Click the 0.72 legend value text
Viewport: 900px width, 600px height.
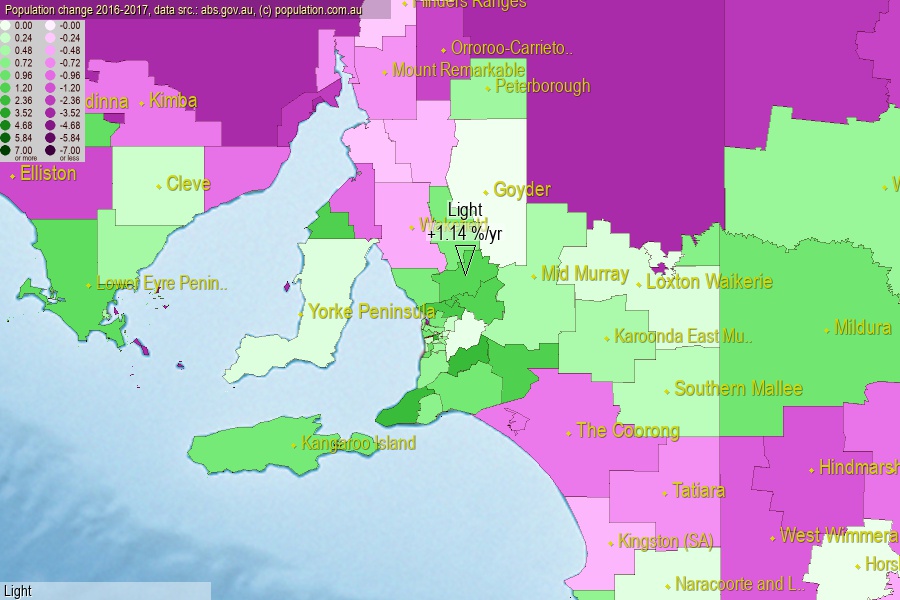pyautogui.click(x=24, y=63)
